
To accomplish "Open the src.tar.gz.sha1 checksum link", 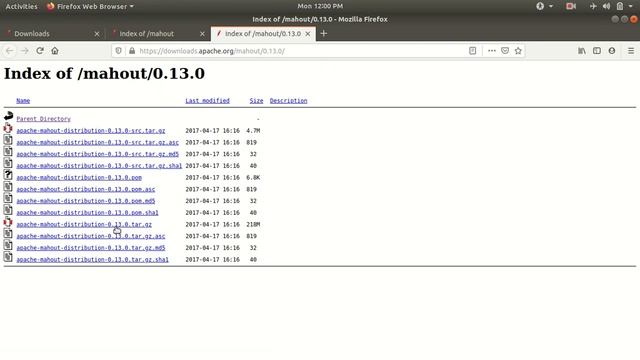I will coord(99,166).
